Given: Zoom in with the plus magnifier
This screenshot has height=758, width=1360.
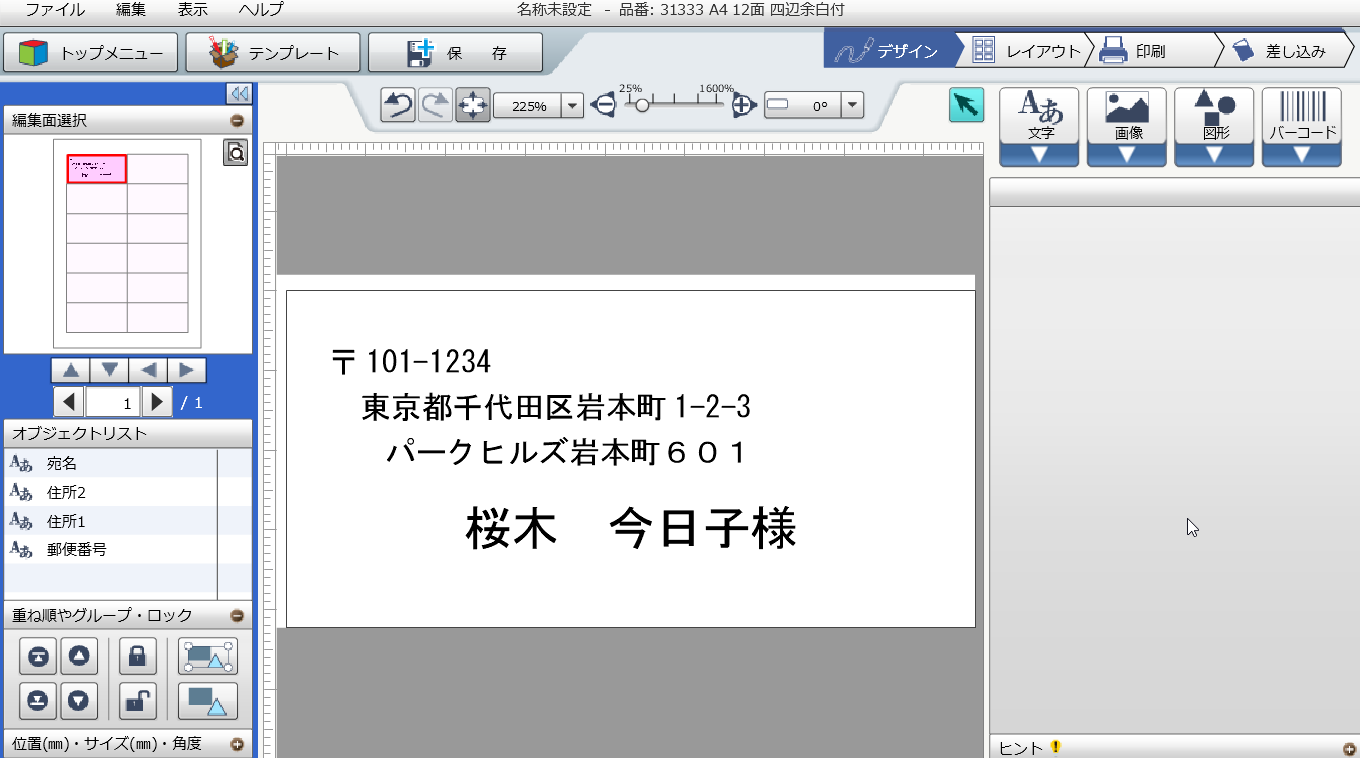Looking at the screenshot, I should pyautogui.click(x=742, y=105).
